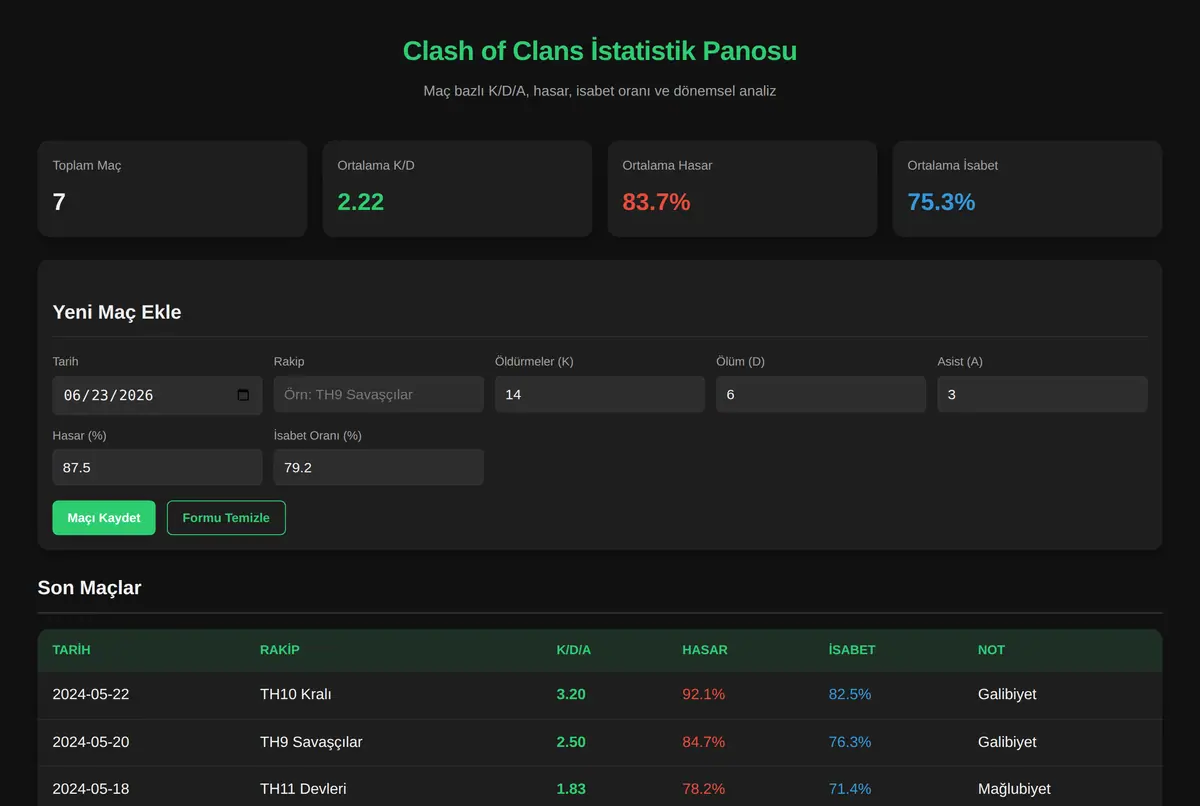
Task: Click the accuracy value 71.4%
Action: (850, 789)
